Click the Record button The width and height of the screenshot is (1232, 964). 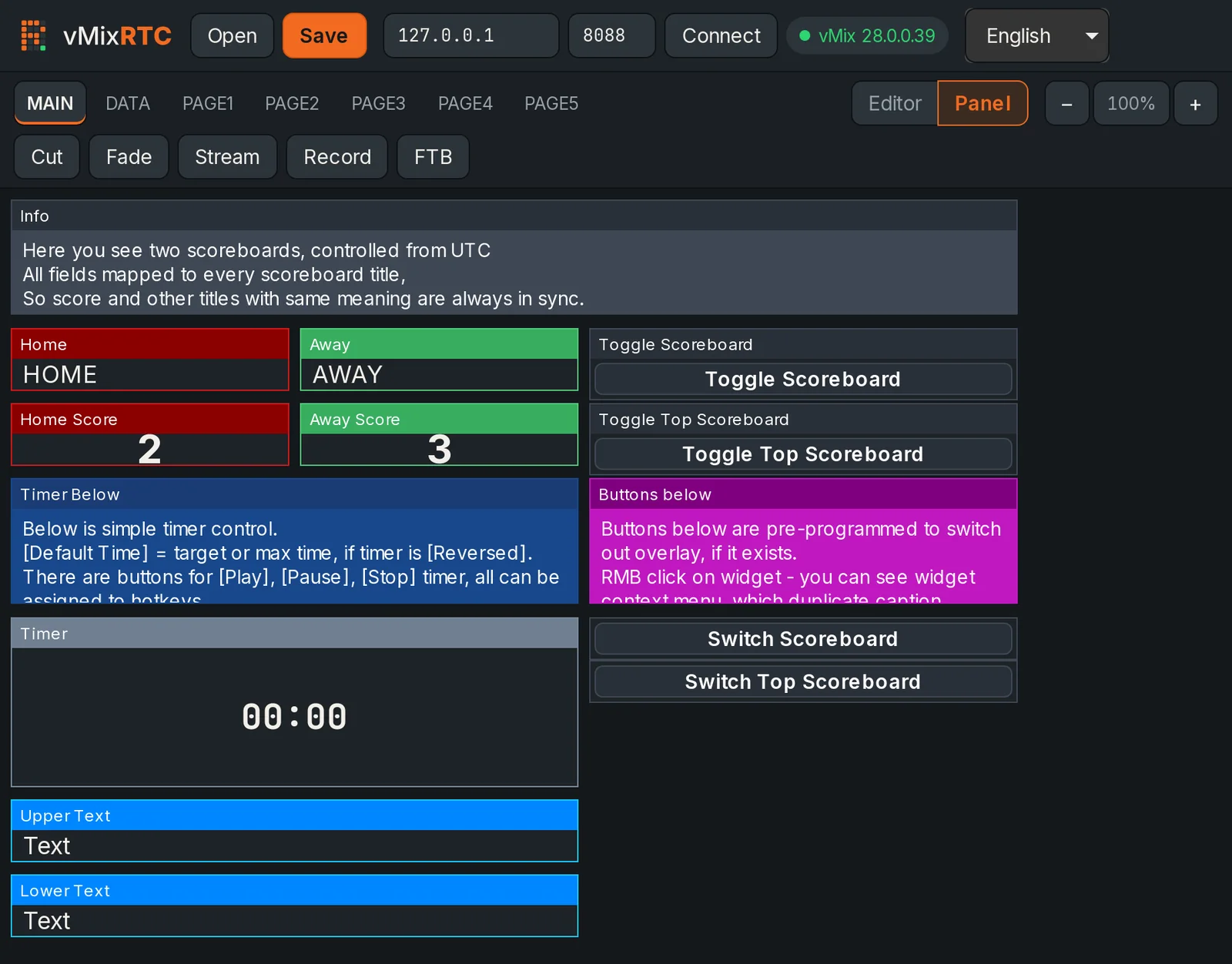pos(337,157)
